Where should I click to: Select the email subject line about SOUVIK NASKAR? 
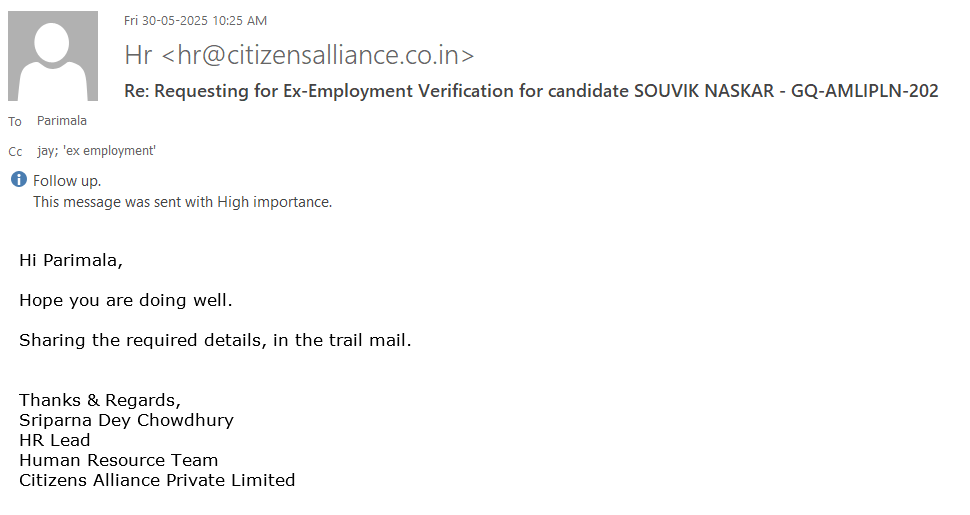pos(531,91)
